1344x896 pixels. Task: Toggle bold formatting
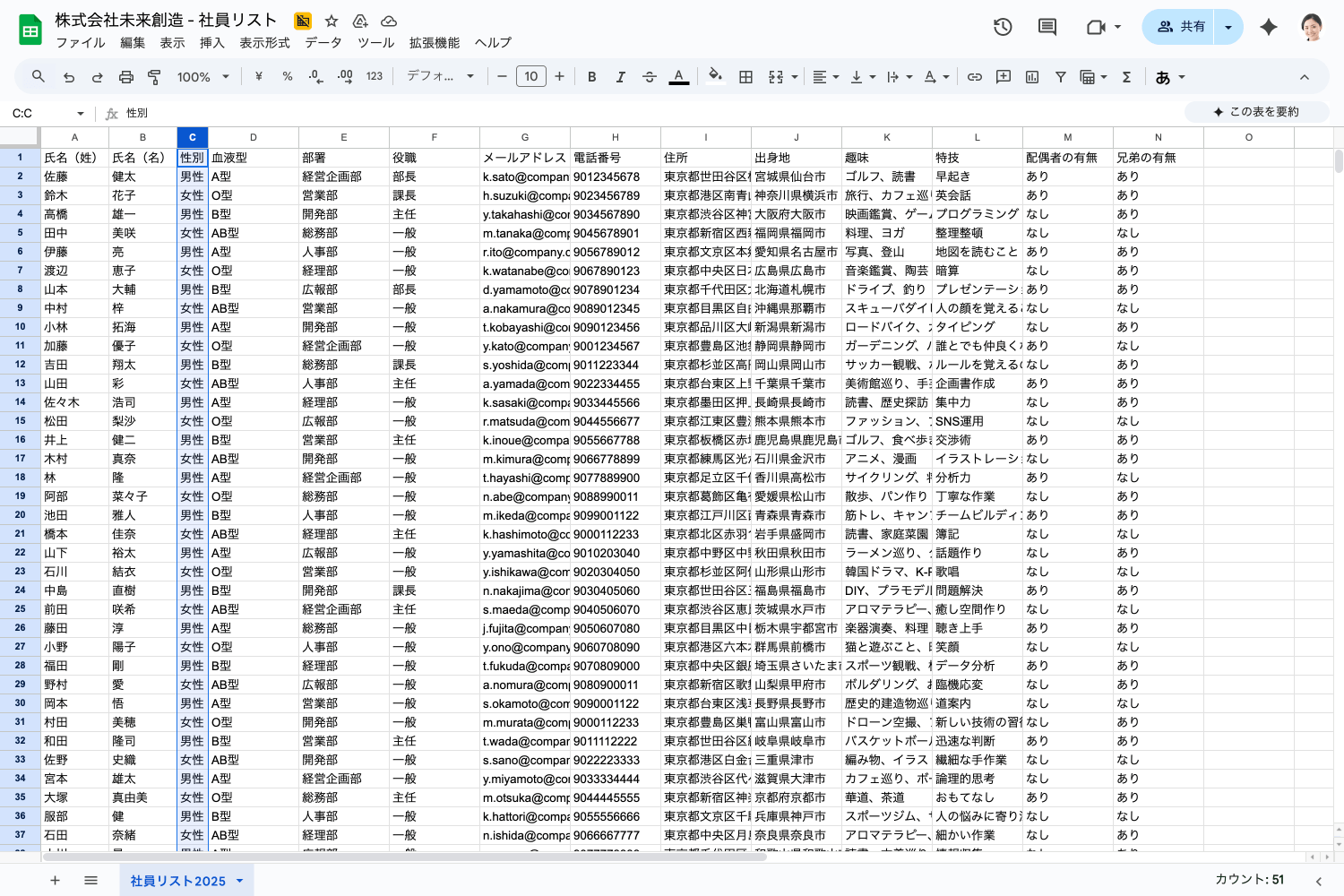(592, 77)
